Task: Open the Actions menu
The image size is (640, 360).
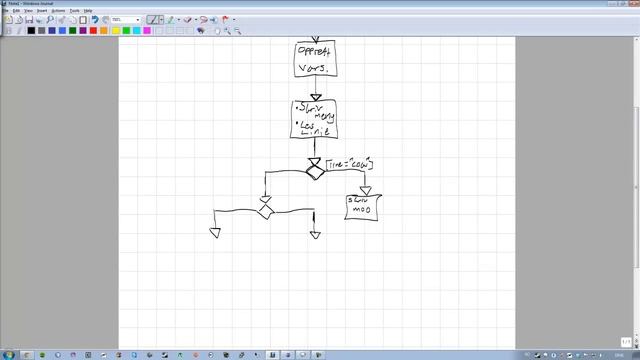Action: point(58,11)
